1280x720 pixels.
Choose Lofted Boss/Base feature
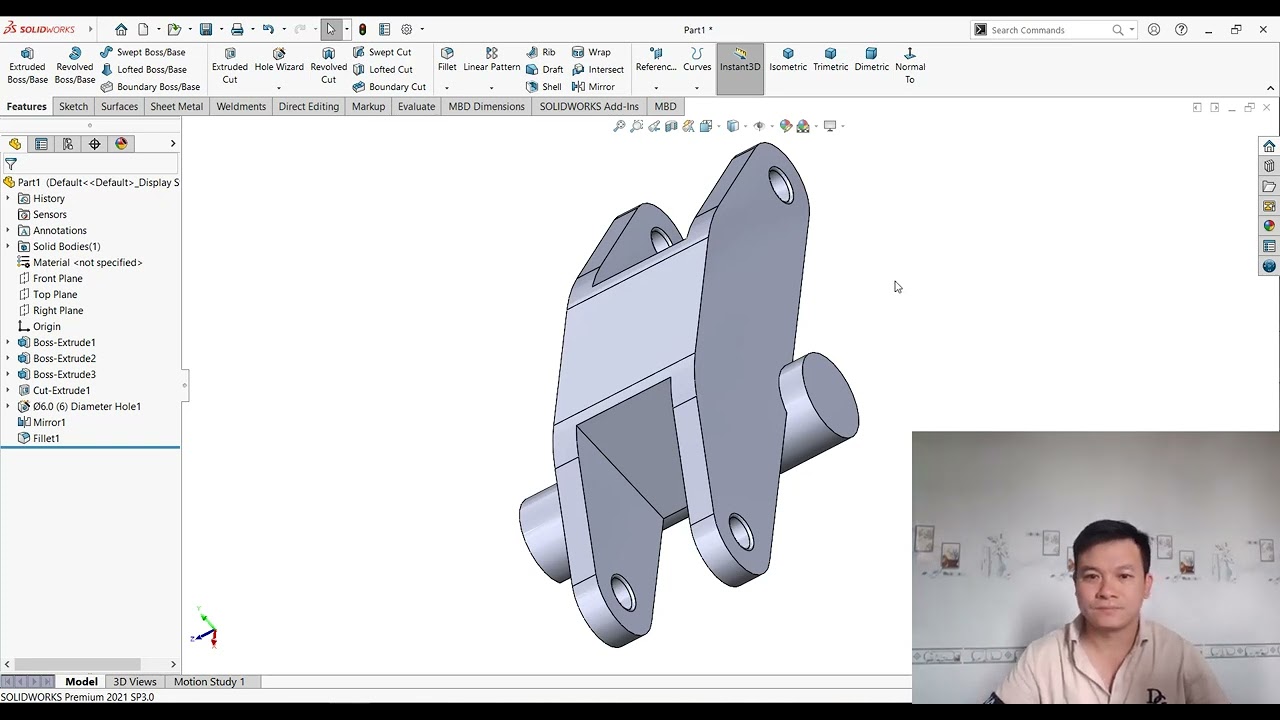pos(144,69)
